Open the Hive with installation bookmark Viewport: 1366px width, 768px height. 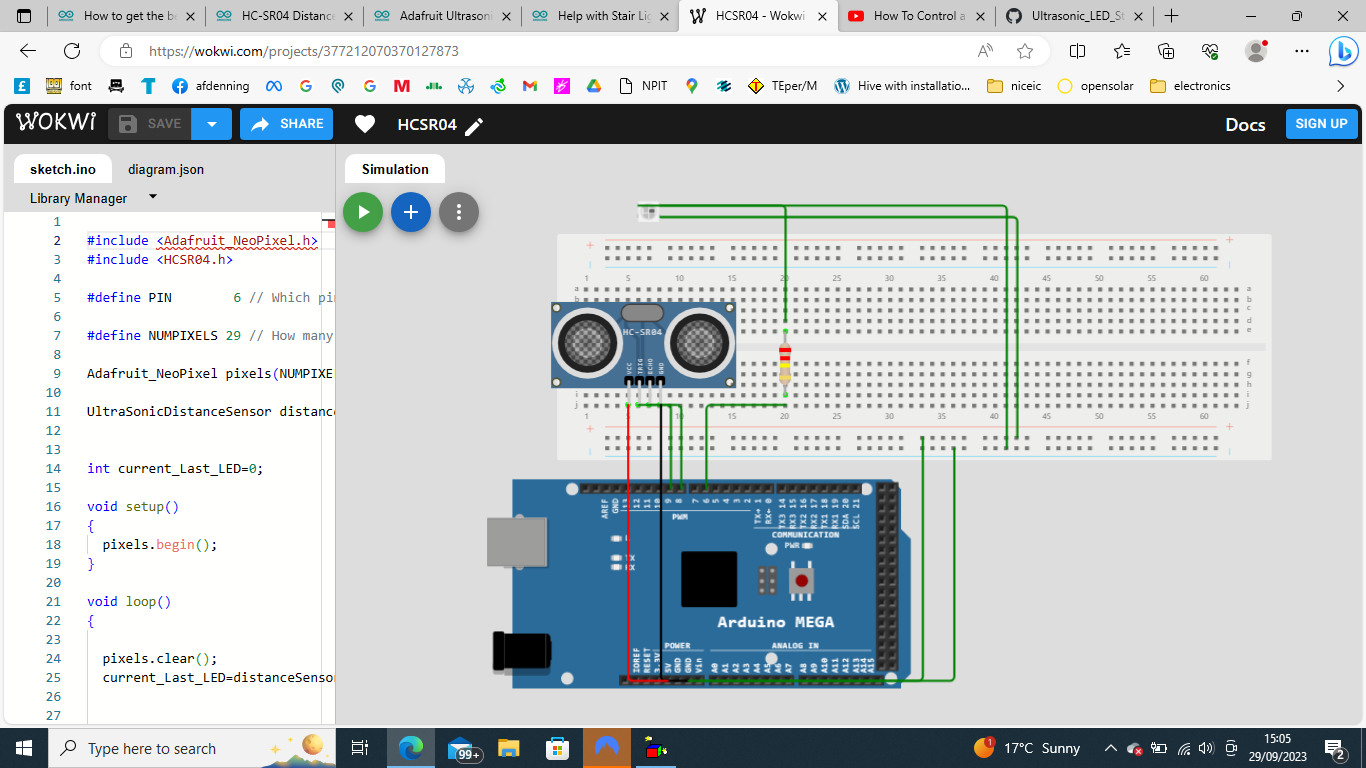click(x=901, y=86)
